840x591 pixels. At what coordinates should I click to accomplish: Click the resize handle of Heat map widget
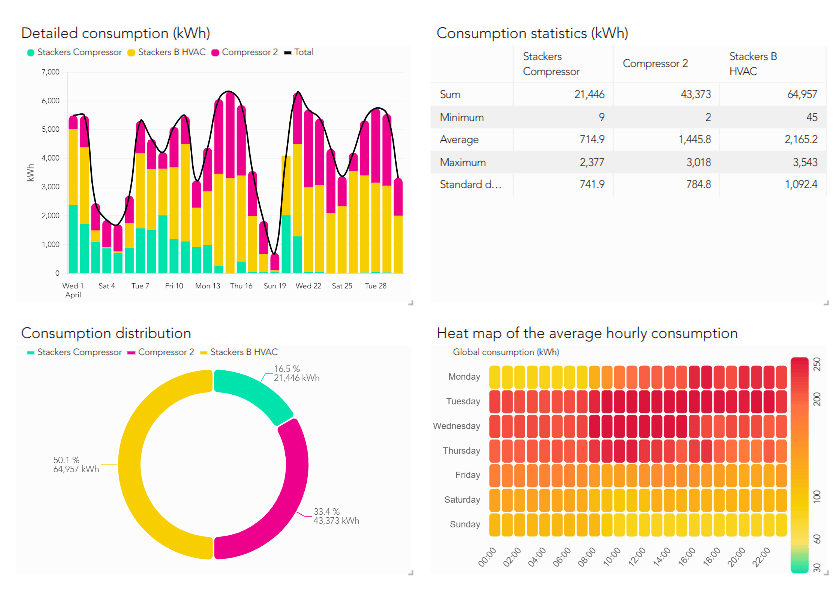pos(827,573)
